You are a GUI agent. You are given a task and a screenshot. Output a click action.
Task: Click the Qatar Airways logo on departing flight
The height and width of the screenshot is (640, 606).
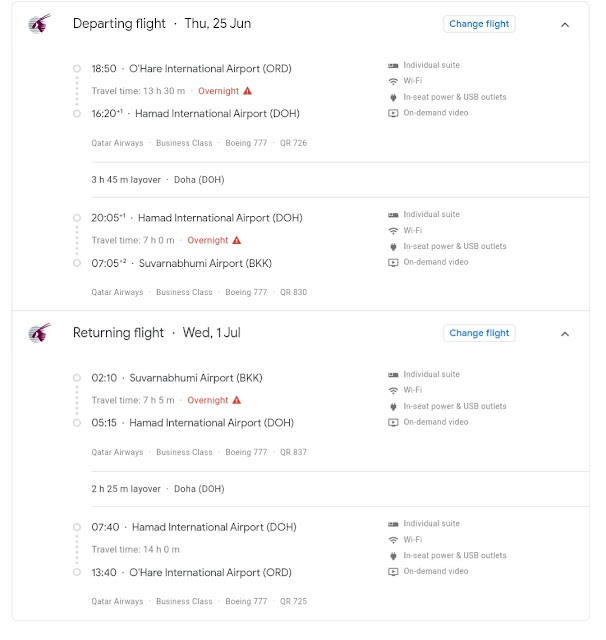click(39, 24)
